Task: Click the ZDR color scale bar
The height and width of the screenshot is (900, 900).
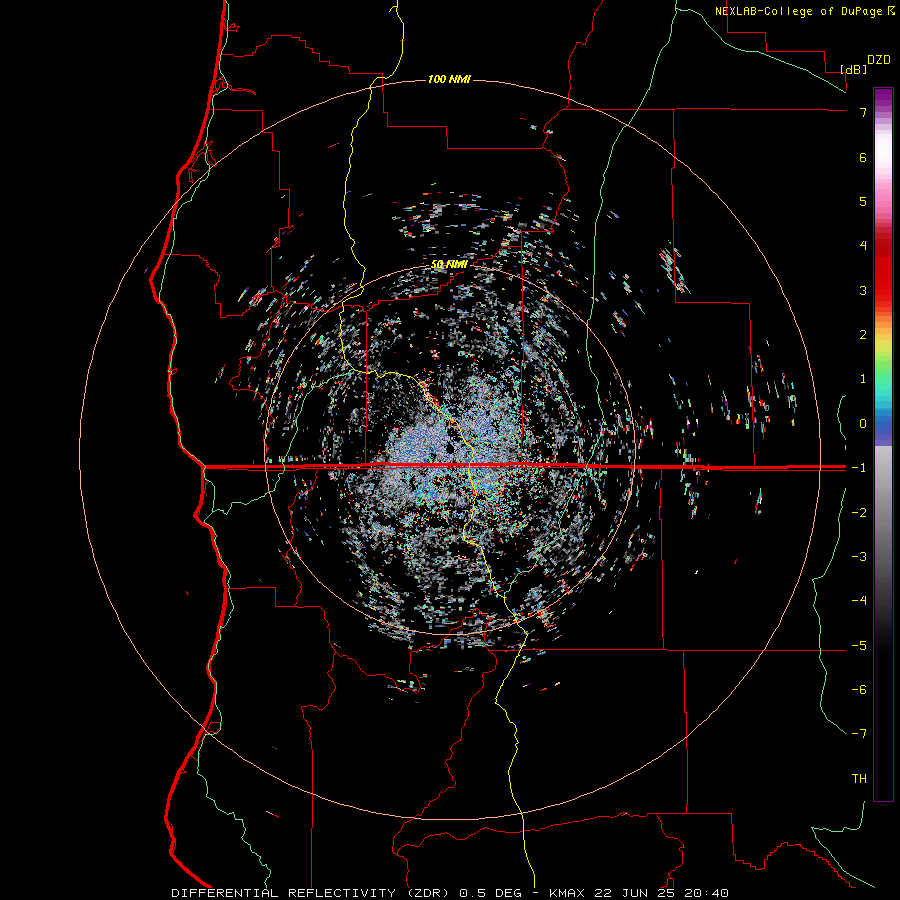Action: pos(883,445)
